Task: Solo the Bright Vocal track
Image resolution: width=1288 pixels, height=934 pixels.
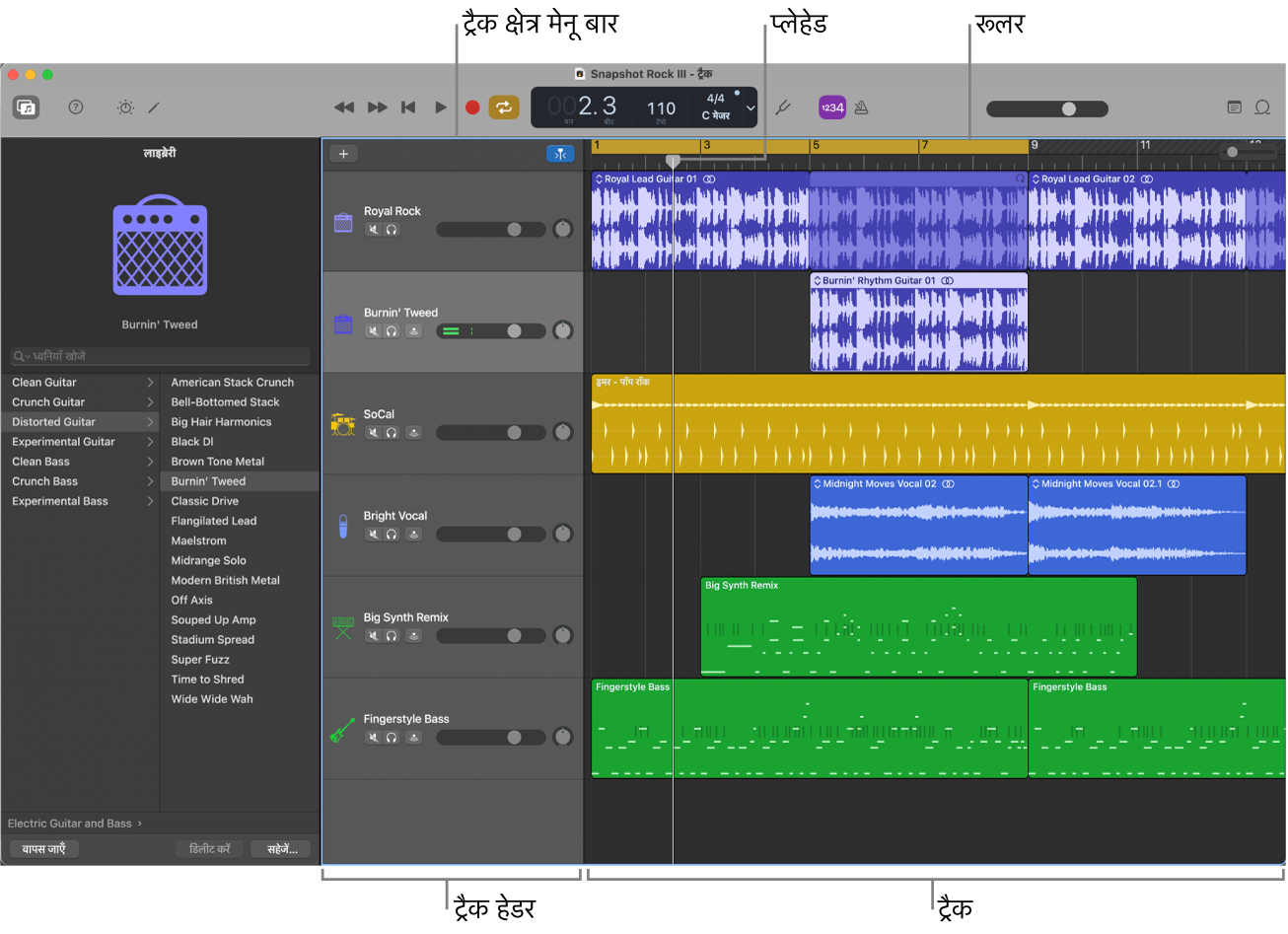Action: pos(392,535)
